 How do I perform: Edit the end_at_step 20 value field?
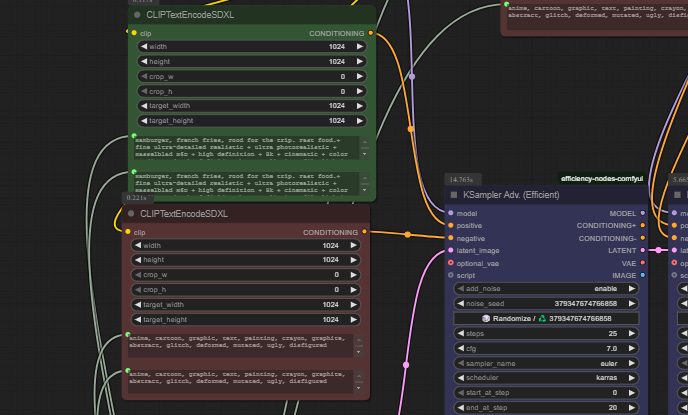[546, 408]
